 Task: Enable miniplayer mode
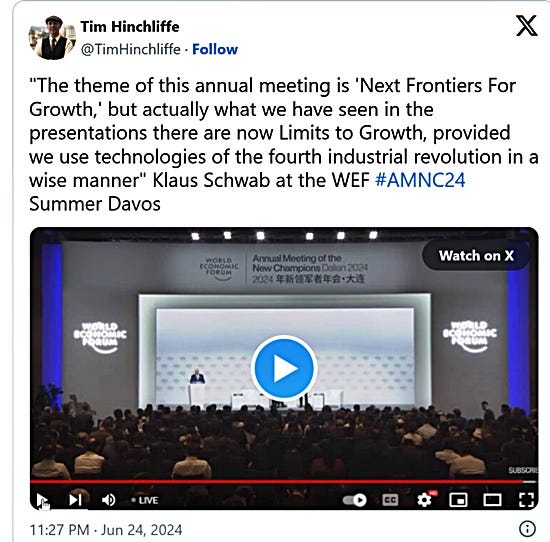click(x=458, y=500)
